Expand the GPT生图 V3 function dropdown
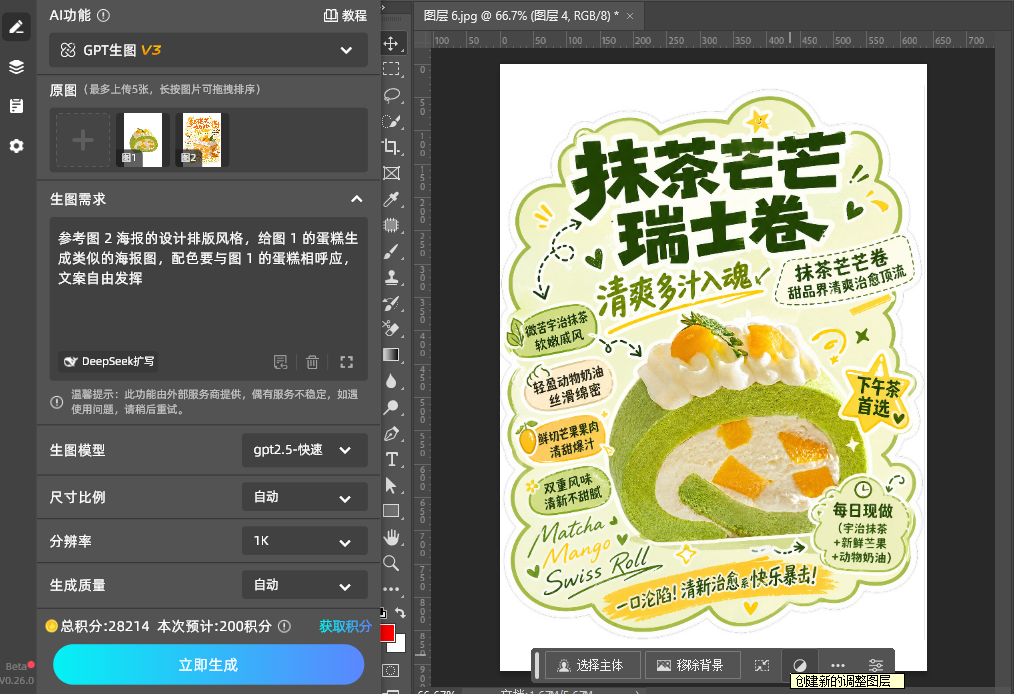The width and height of the screenshot is (1014, 694). (208, 50)
